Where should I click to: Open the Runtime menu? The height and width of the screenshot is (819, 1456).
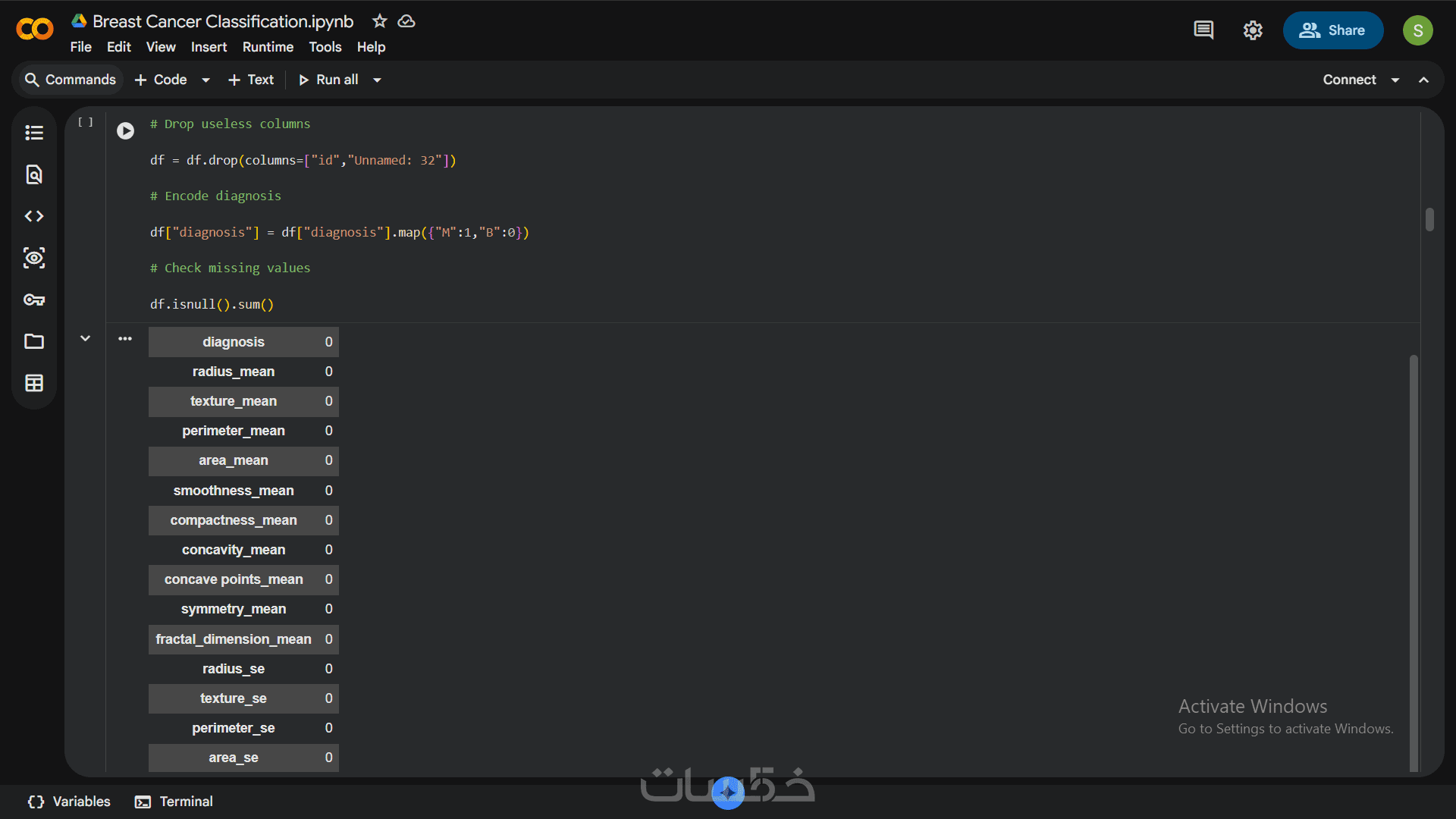[x=268, y=47]
